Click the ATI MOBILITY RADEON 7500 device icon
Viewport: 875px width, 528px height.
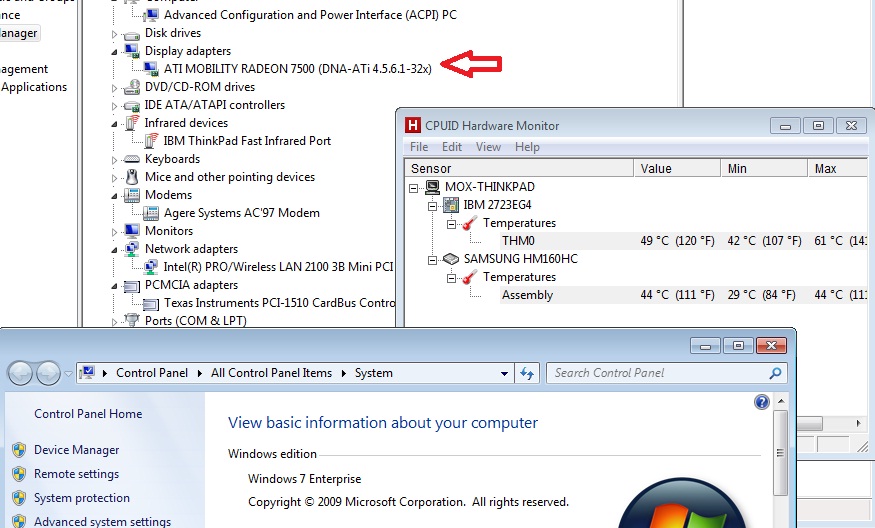pyautogui.click(x=151, y=69)
